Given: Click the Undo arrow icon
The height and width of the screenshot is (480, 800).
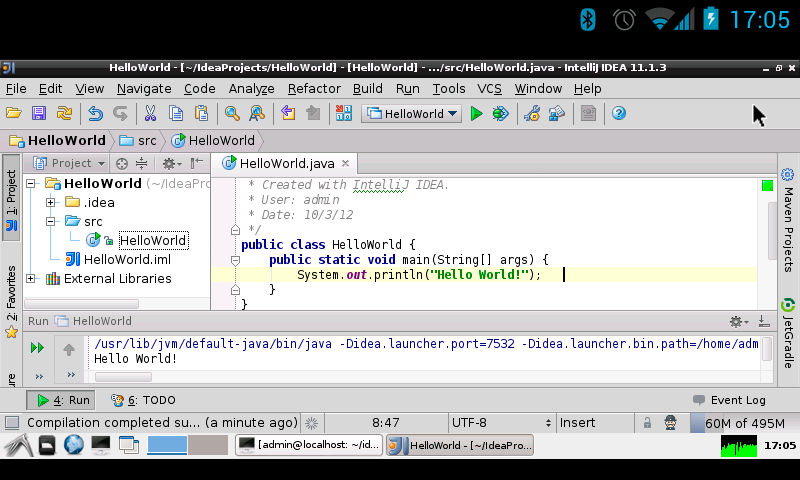Looking at the screenshot, I should coord(95,113).
